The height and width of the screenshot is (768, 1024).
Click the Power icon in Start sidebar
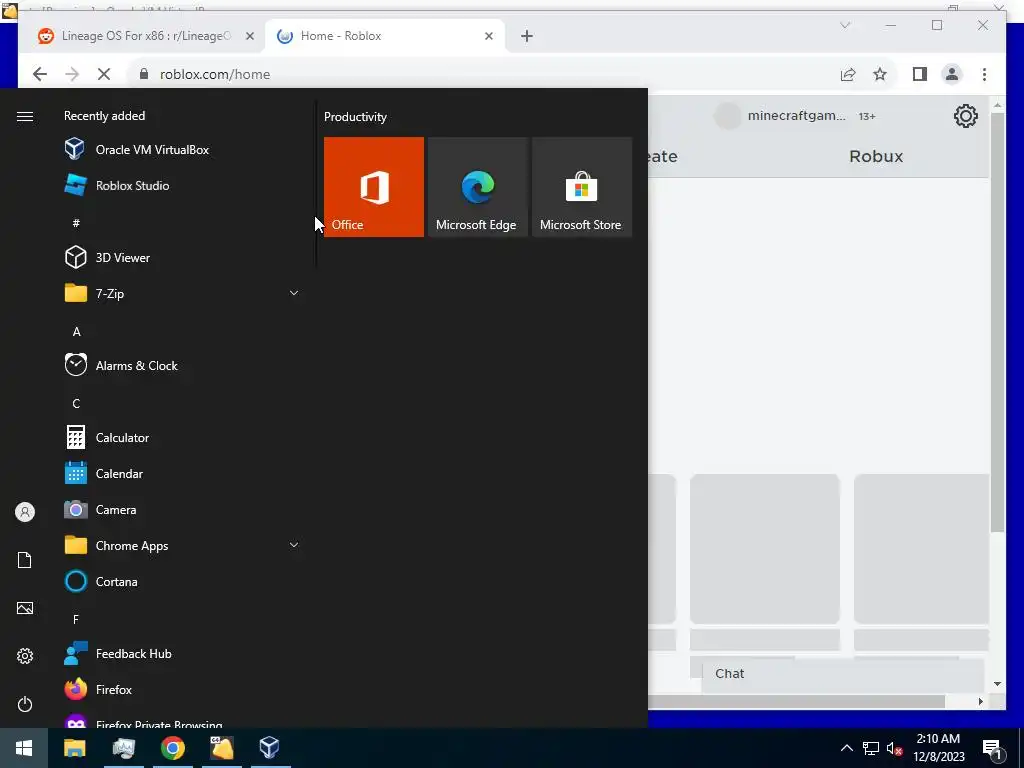[x=25, y=704]
